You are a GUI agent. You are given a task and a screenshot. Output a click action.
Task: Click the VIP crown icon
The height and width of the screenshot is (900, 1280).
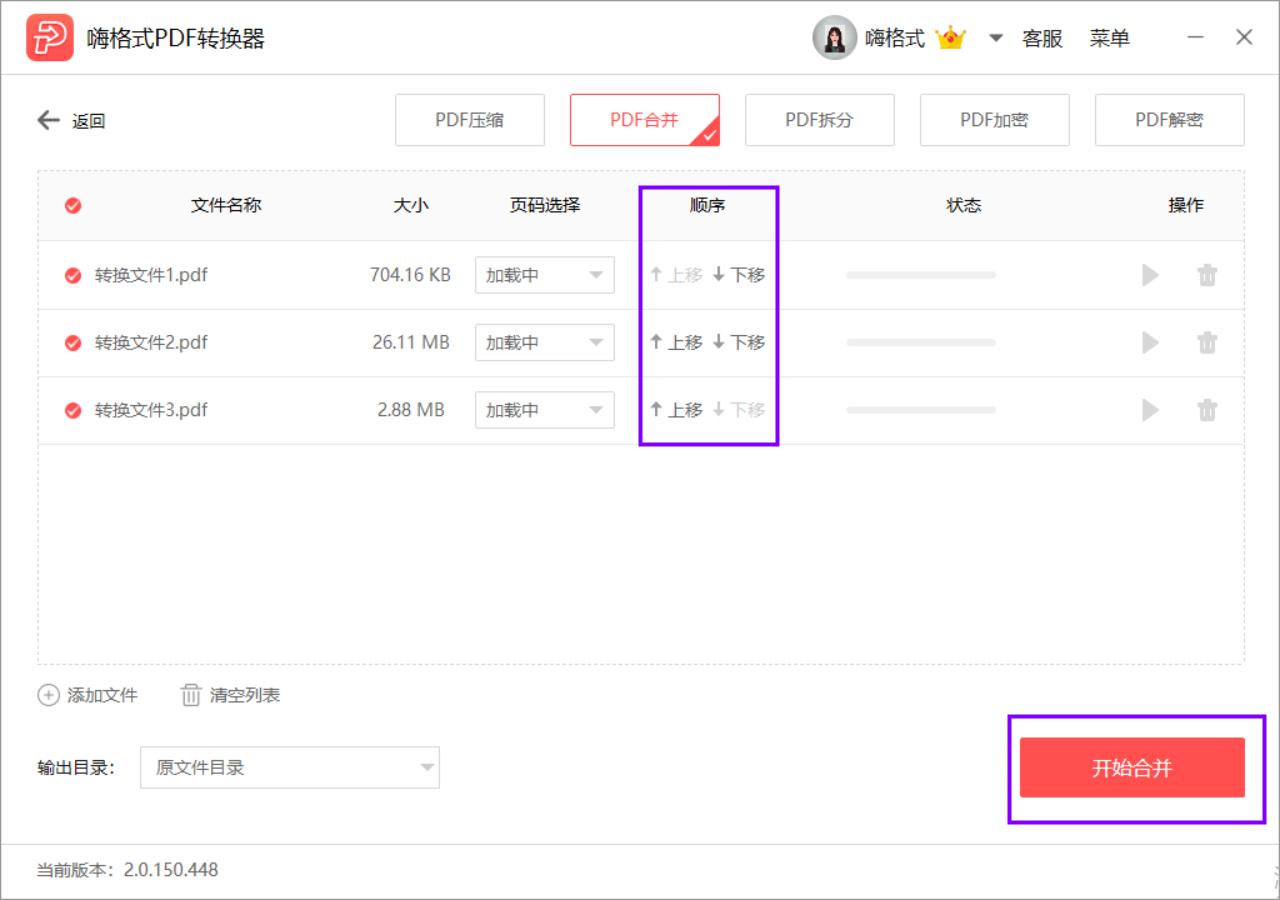pyautogui.click(x=950, y=39)
